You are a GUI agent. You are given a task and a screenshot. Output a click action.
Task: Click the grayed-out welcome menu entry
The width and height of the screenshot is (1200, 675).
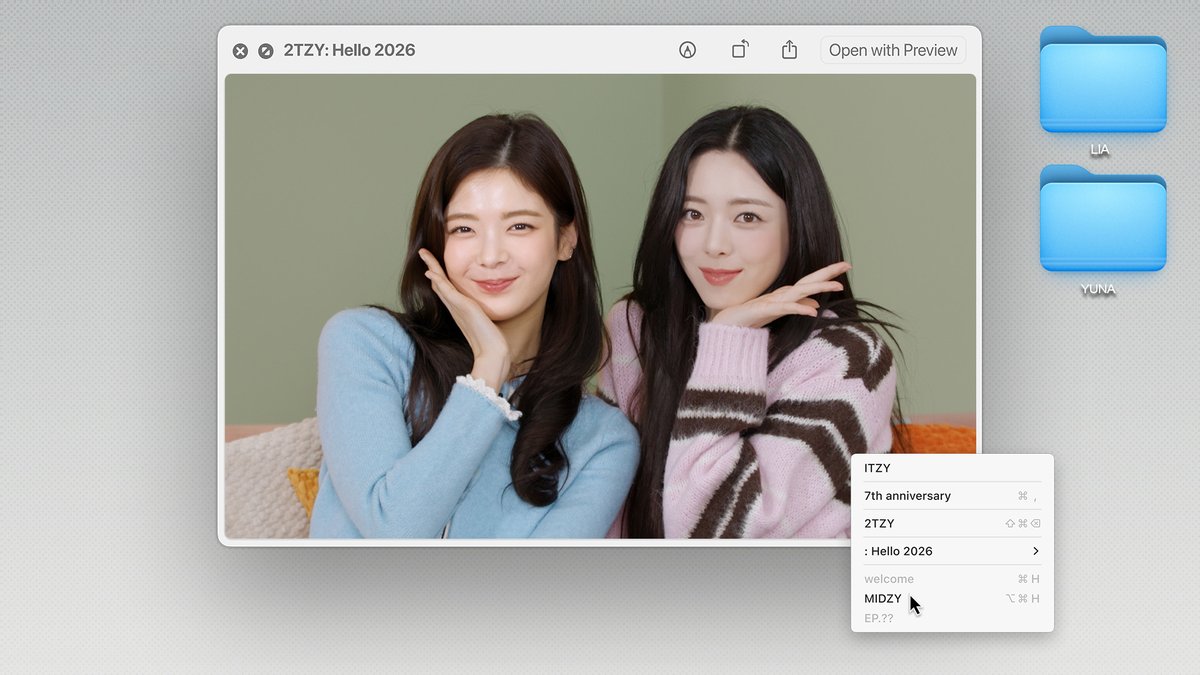(889, 578)
